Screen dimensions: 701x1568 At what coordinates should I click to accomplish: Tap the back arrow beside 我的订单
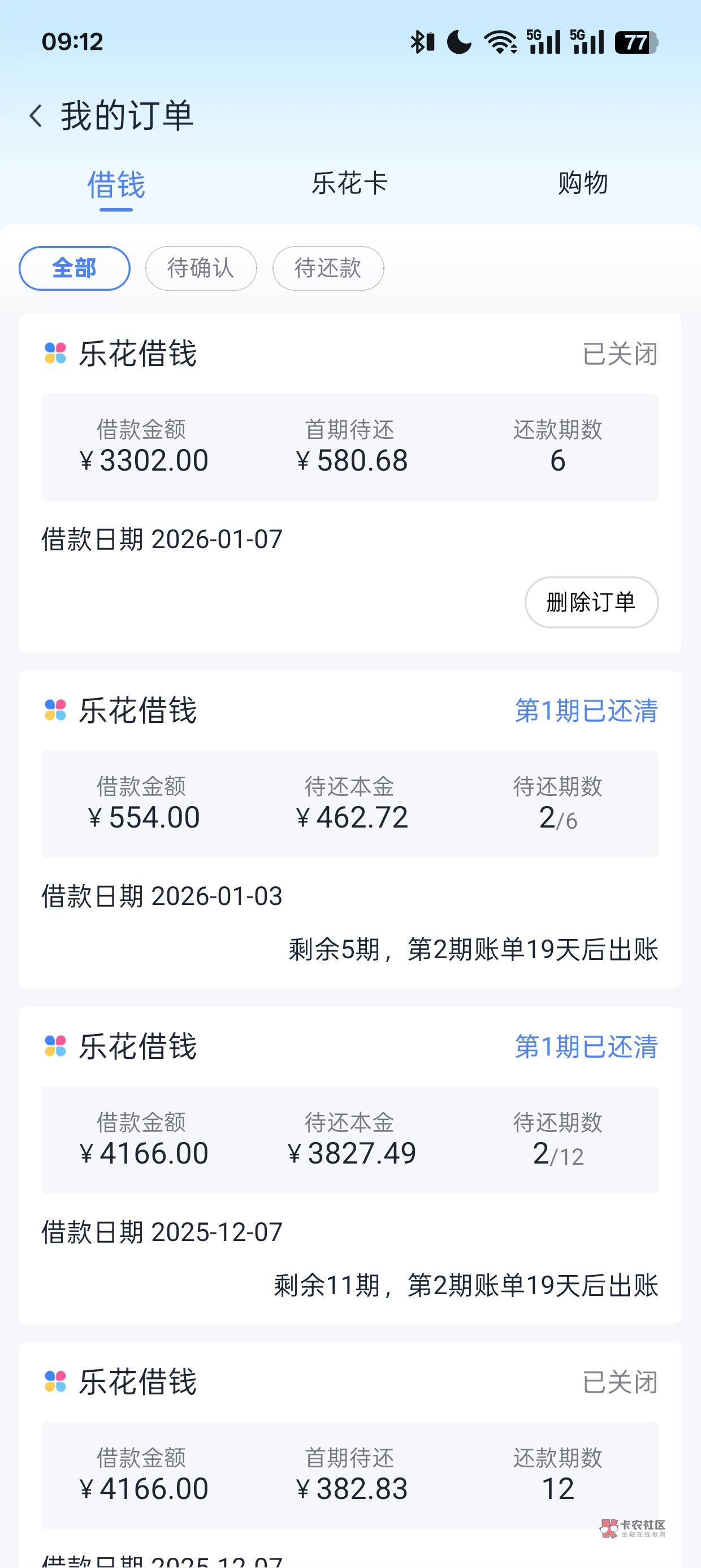click(x=36, y=115)
